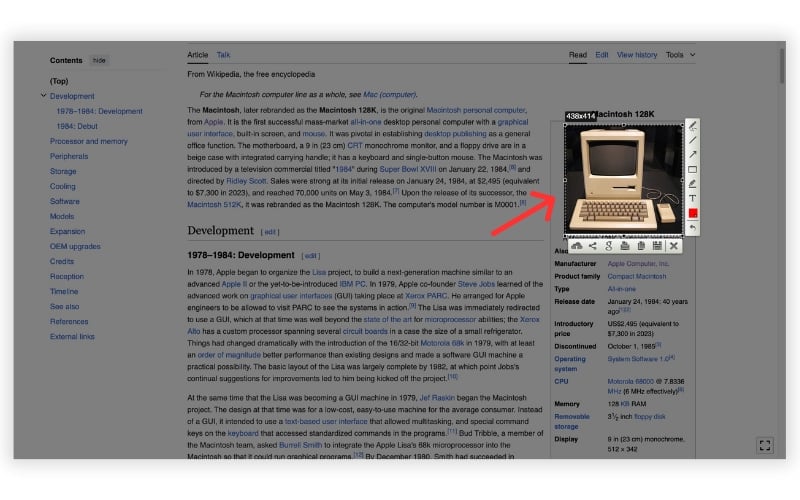Switch to the Talk tab

[x=223, y=55]
